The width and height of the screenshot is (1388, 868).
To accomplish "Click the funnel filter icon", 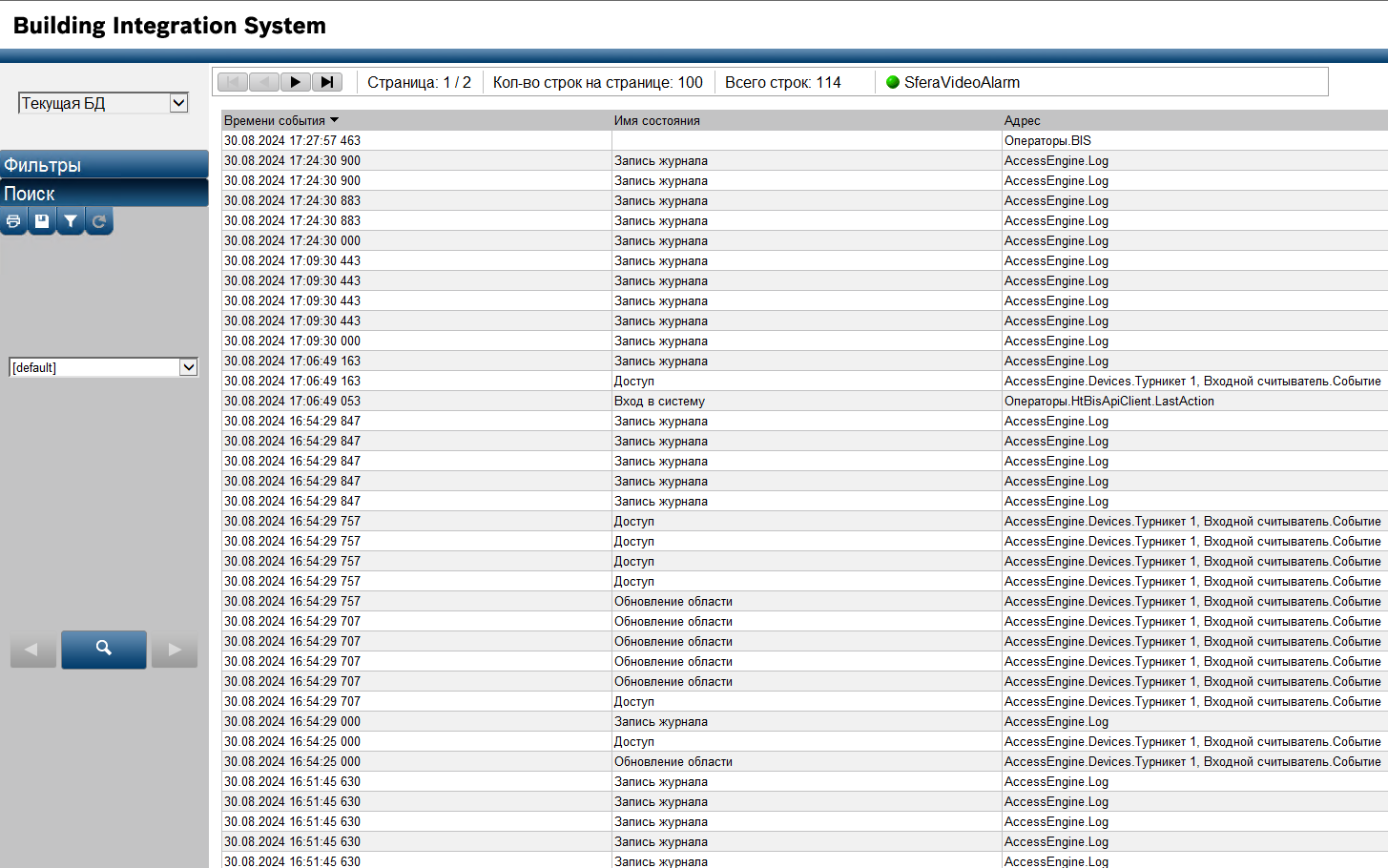I will click(71, 221).
